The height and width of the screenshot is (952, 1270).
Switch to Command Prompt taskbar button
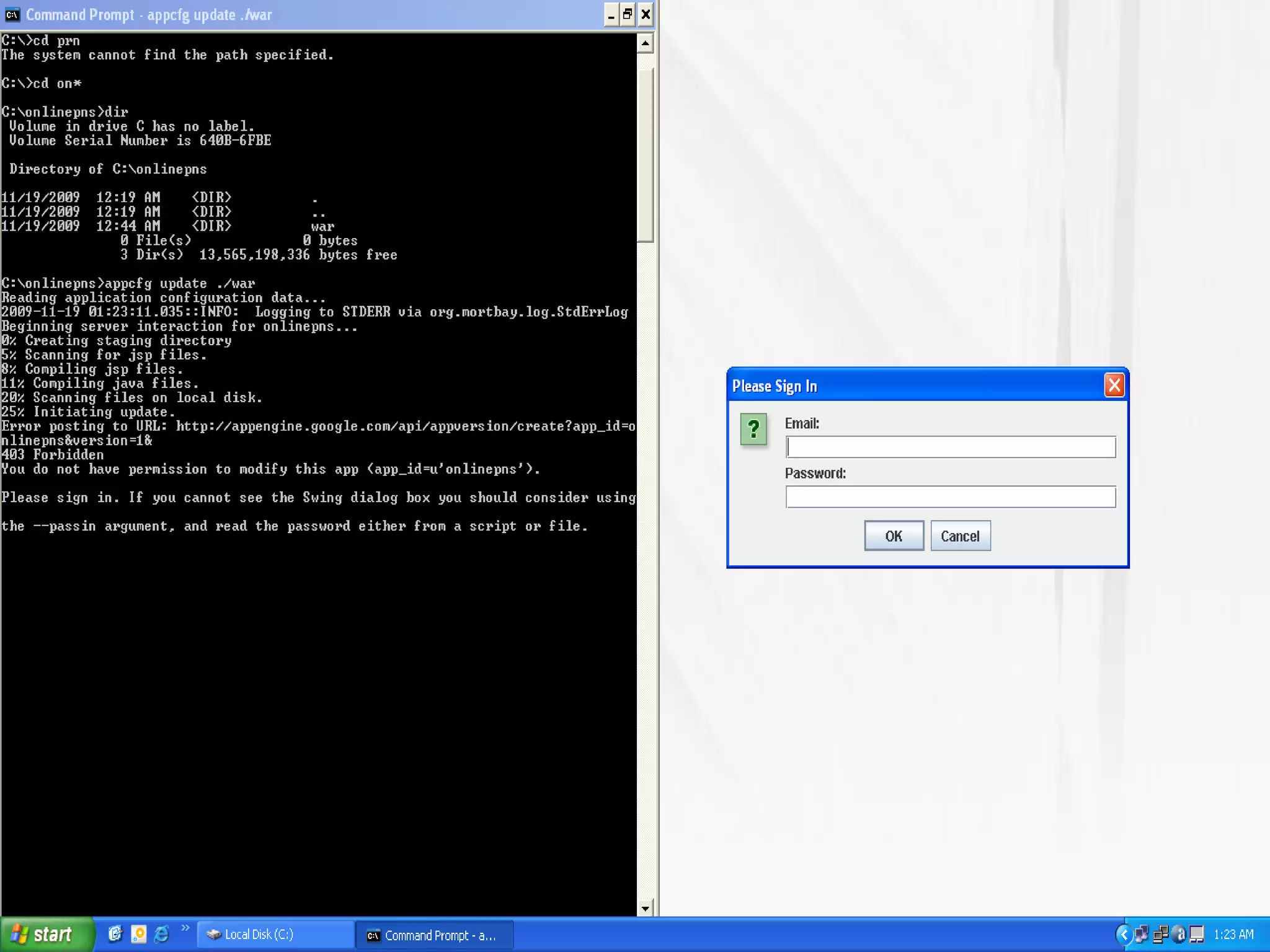434,935
